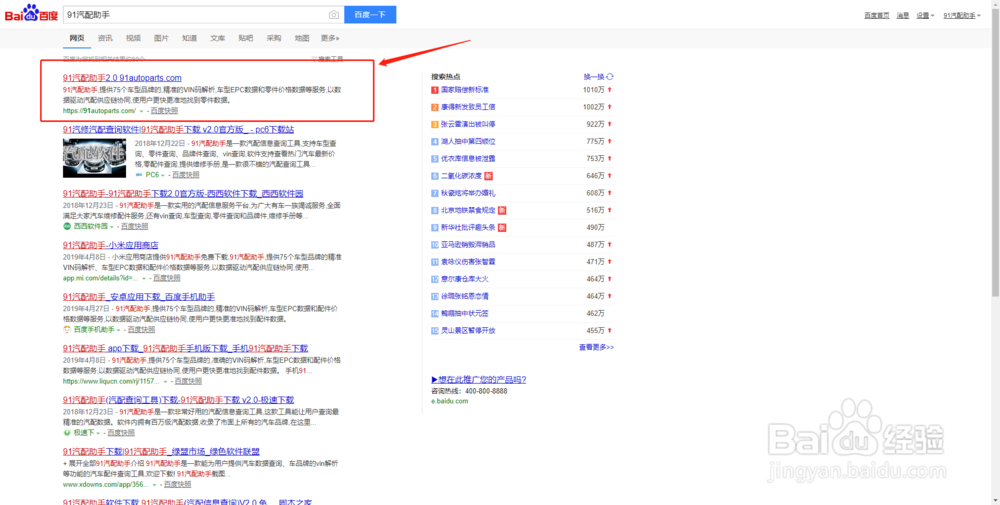Expand the 设置 dropdown menu
This screenshot has height=505, width=1000.
[x=925, y=15]
